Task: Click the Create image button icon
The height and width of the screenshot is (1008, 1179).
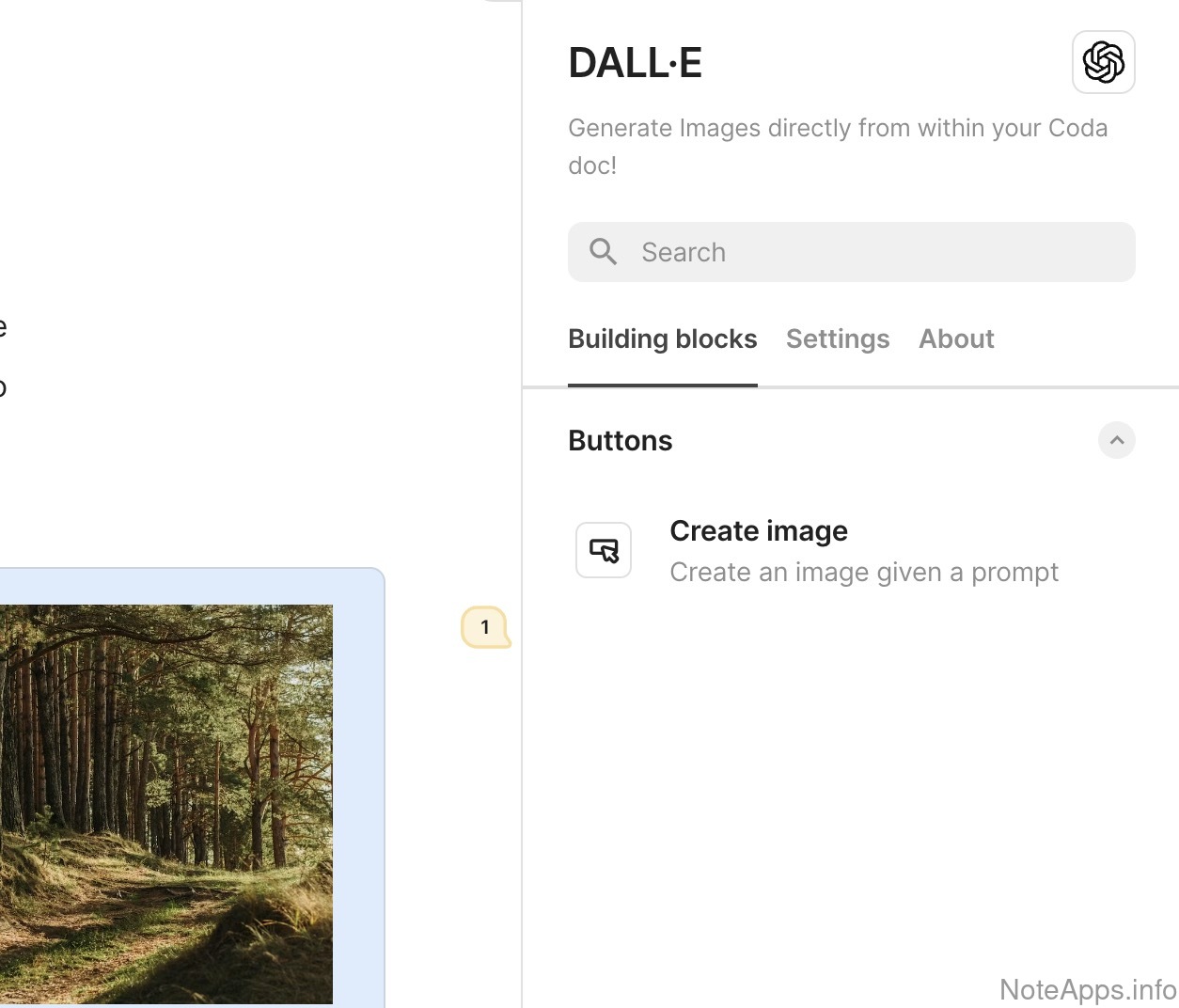Action: click(x=604, y=550)
